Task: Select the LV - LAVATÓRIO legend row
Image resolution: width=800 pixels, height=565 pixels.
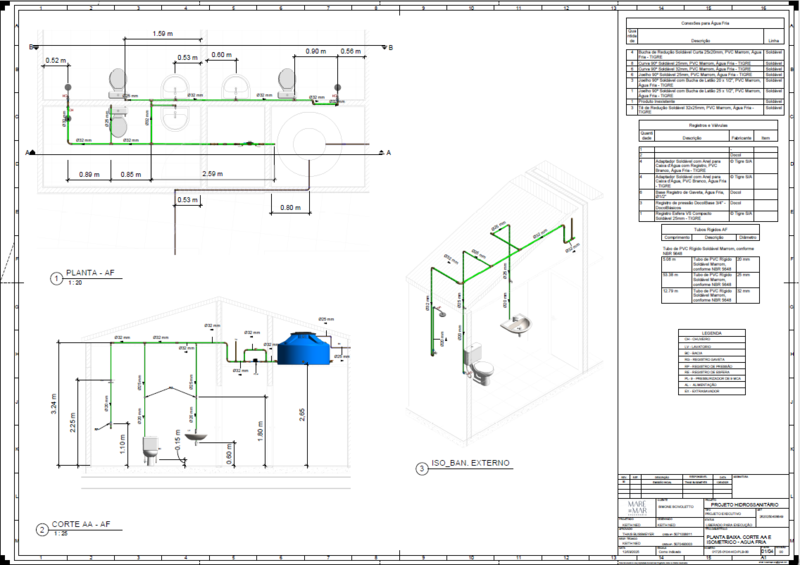Action: 712,346
